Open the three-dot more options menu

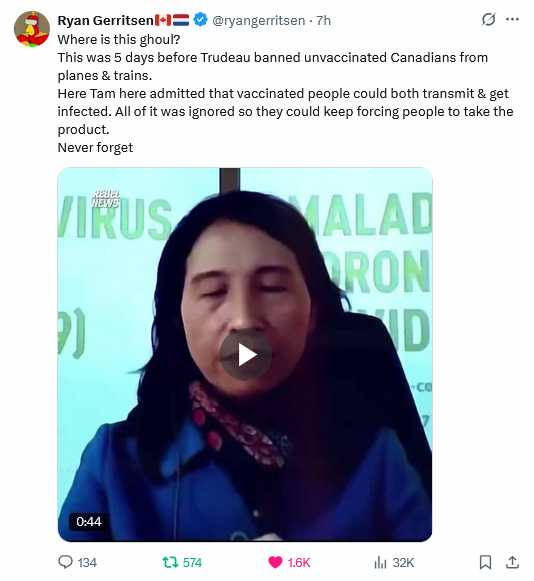[x=512, y=19]
